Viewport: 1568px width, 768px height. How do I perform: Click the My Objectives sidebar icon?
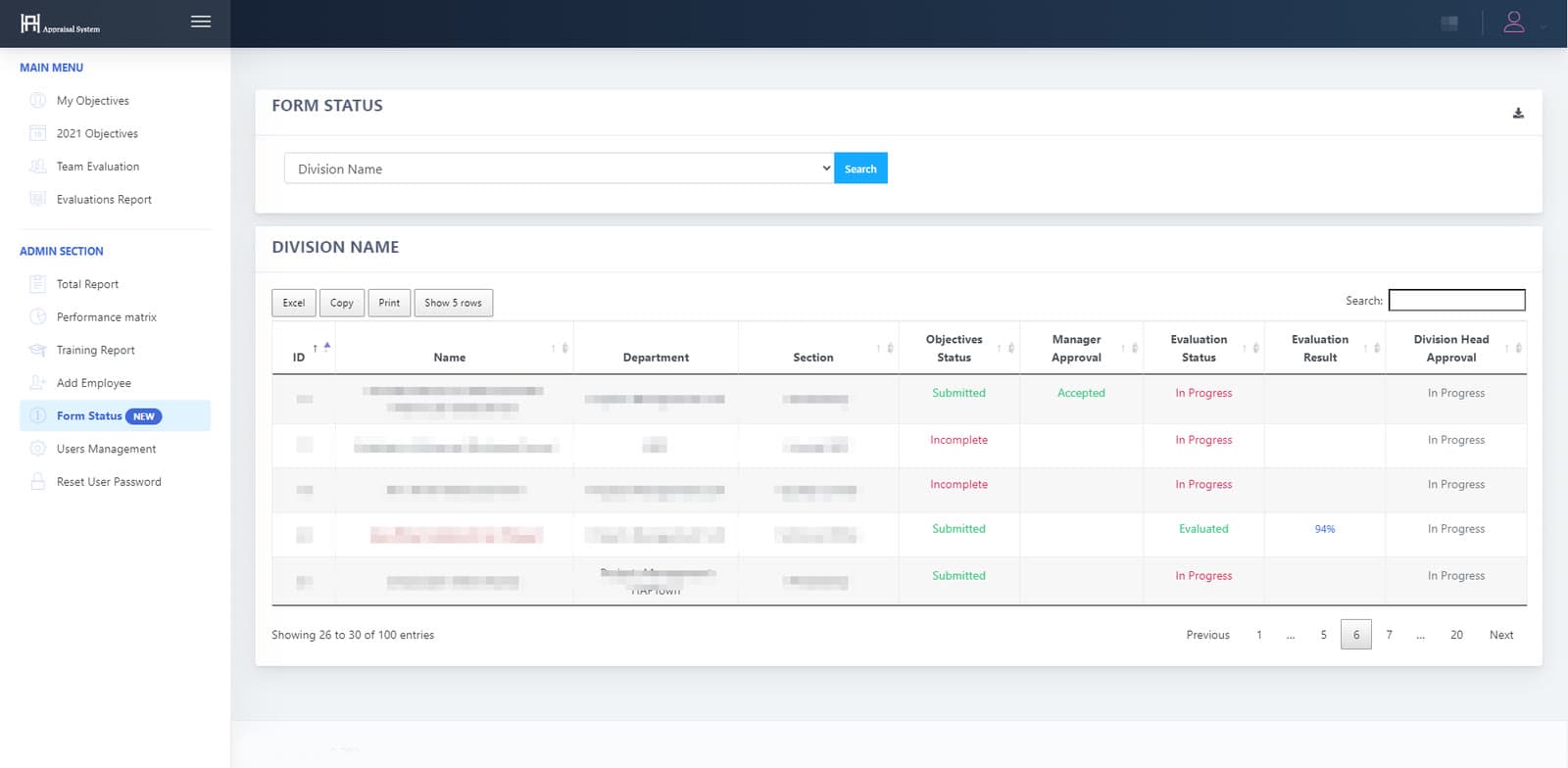(x=38, y=100)
